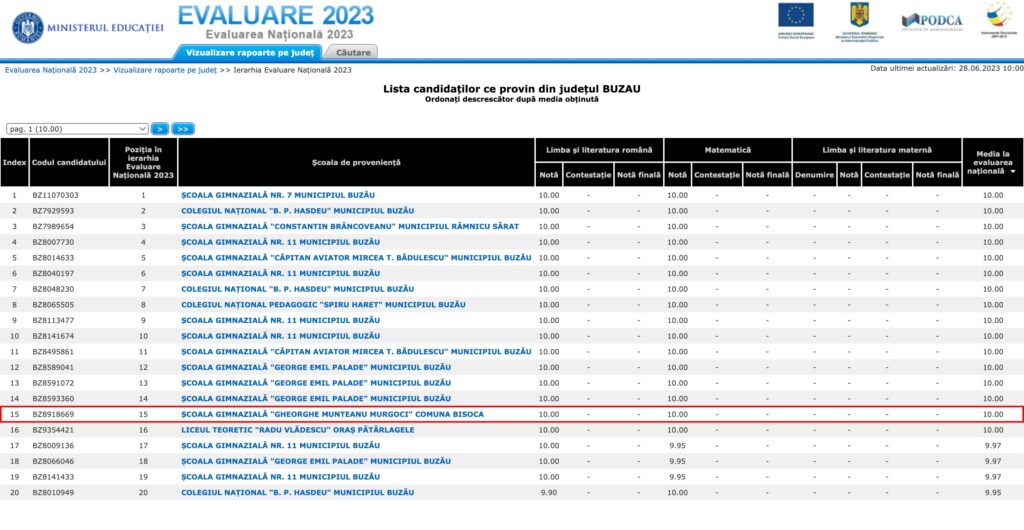Click the Guvernul României coat of arms
The image size is (1024, 530).
(859, 16)
